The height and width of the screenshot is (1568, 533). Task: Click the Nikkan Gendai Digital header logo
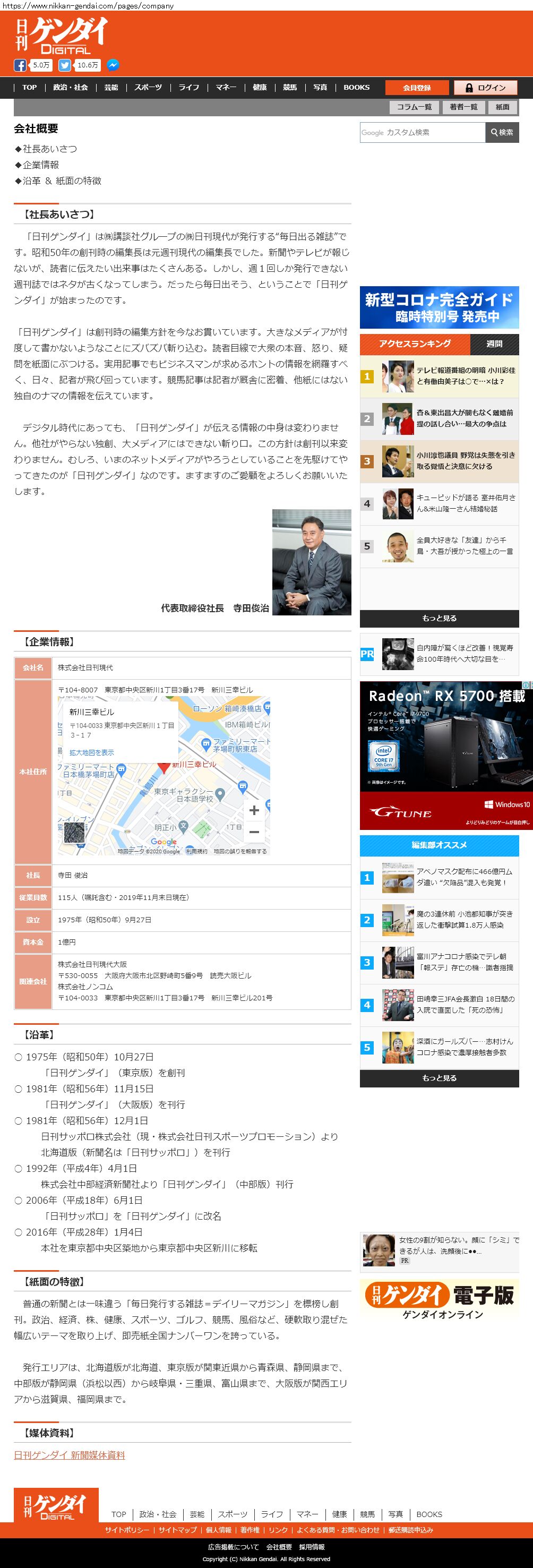pyautogui.click(x=62, y=36)
